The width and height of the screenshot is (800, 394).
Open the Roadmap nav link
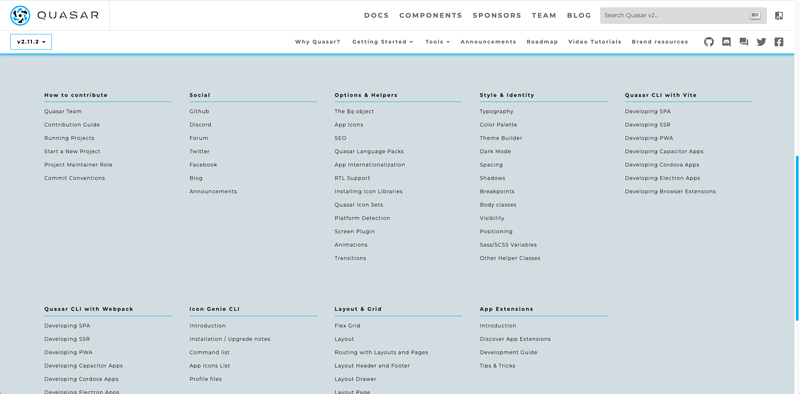pyautogui.click(x=542, y=42)
